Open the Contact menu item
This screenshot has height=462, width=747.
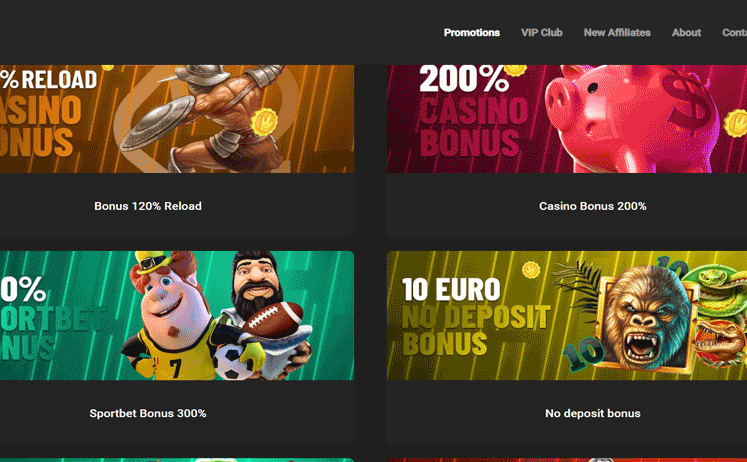pos(734,32)
